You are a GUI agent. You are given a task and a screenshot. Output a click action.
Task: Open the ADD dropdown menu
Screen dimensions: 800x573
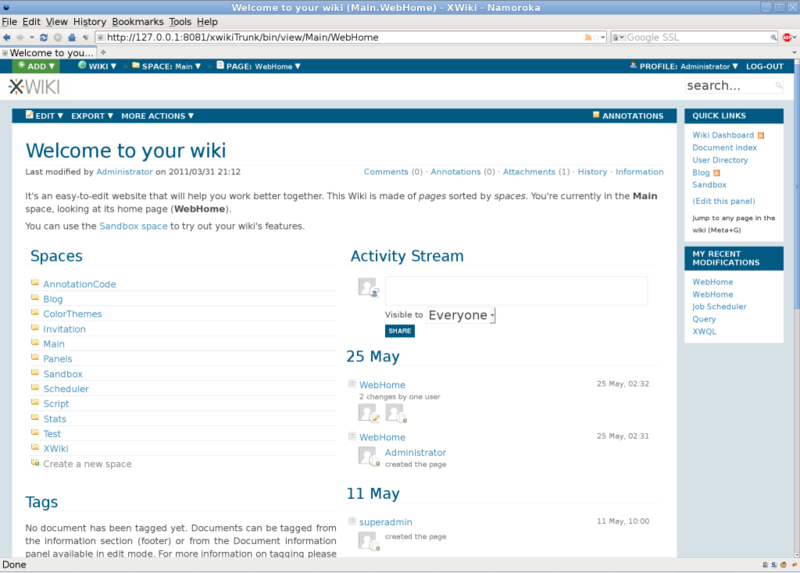click(x=36, y=66)
